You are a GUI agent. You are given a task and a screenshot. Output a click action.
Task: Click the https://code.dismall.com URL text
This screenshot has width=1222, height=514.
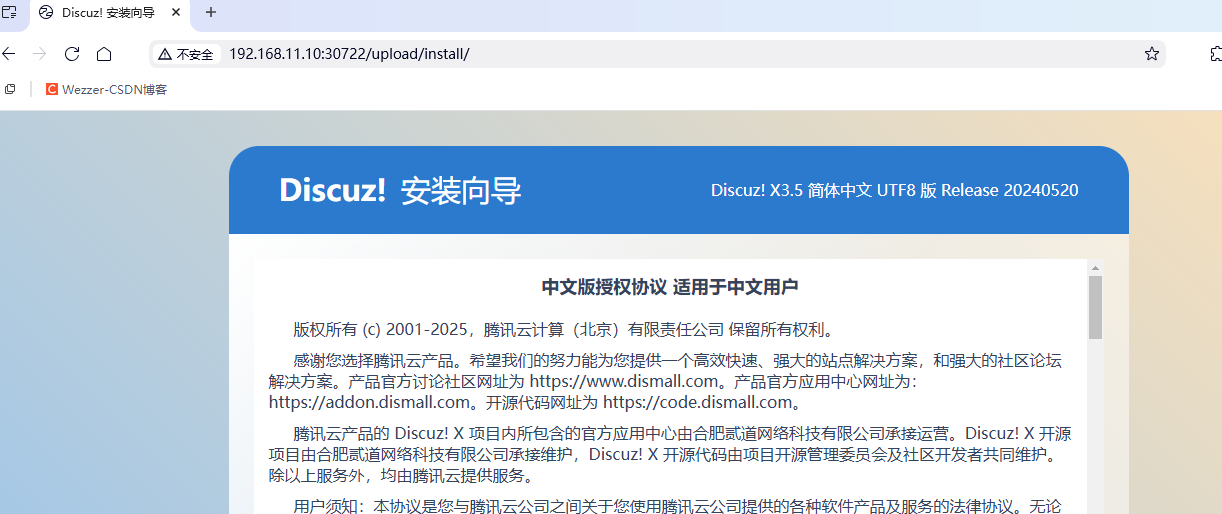click(697, 402)
